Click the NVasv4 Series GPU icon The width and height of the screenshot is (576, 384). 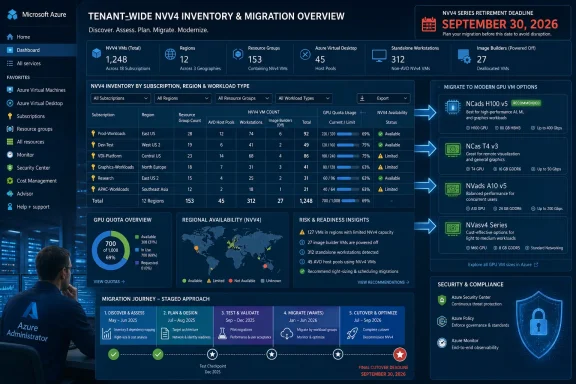pos(453,228)
